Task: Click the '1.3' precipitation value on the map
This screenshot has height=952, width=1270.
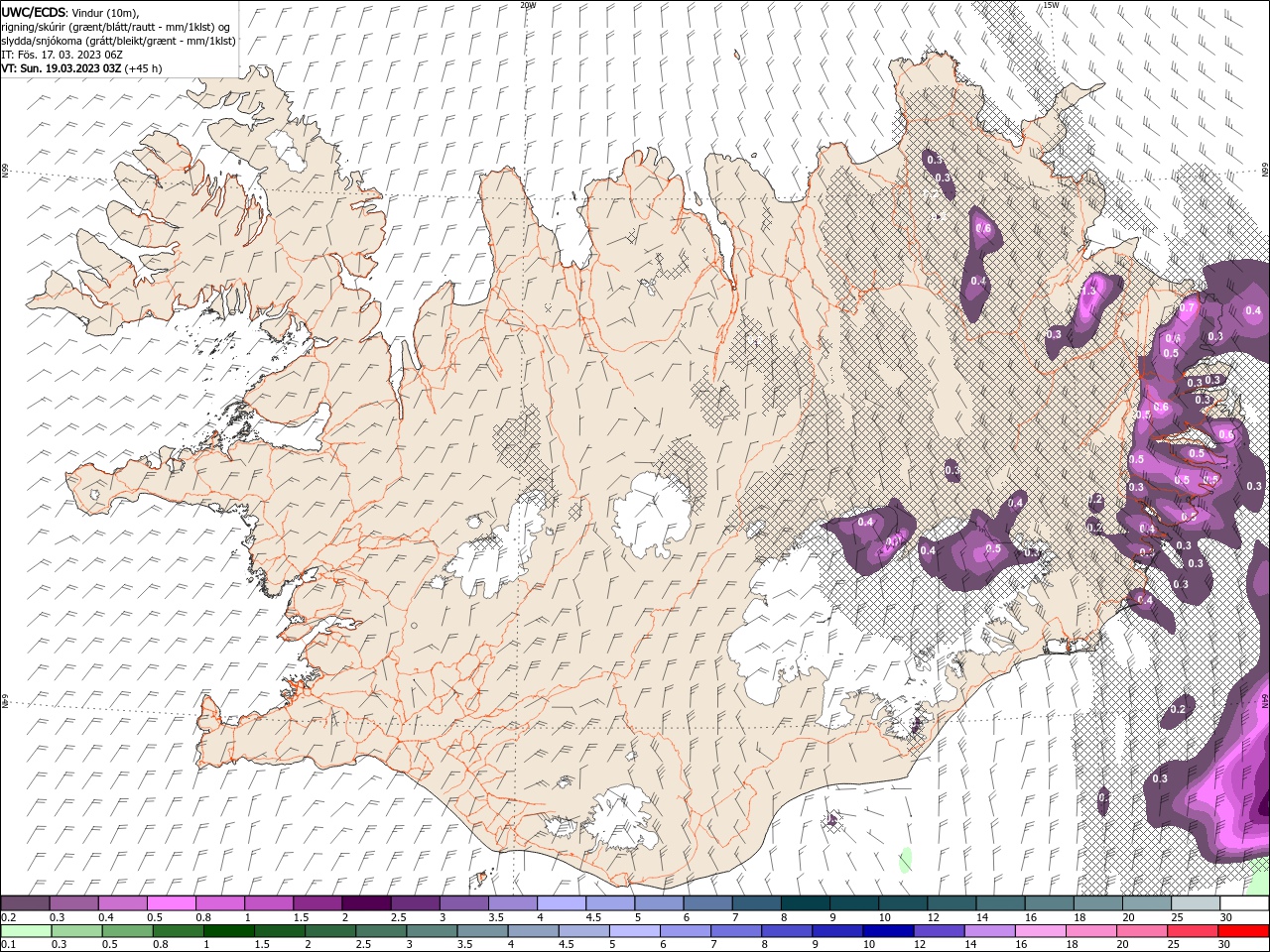Action: (1088, 291)
